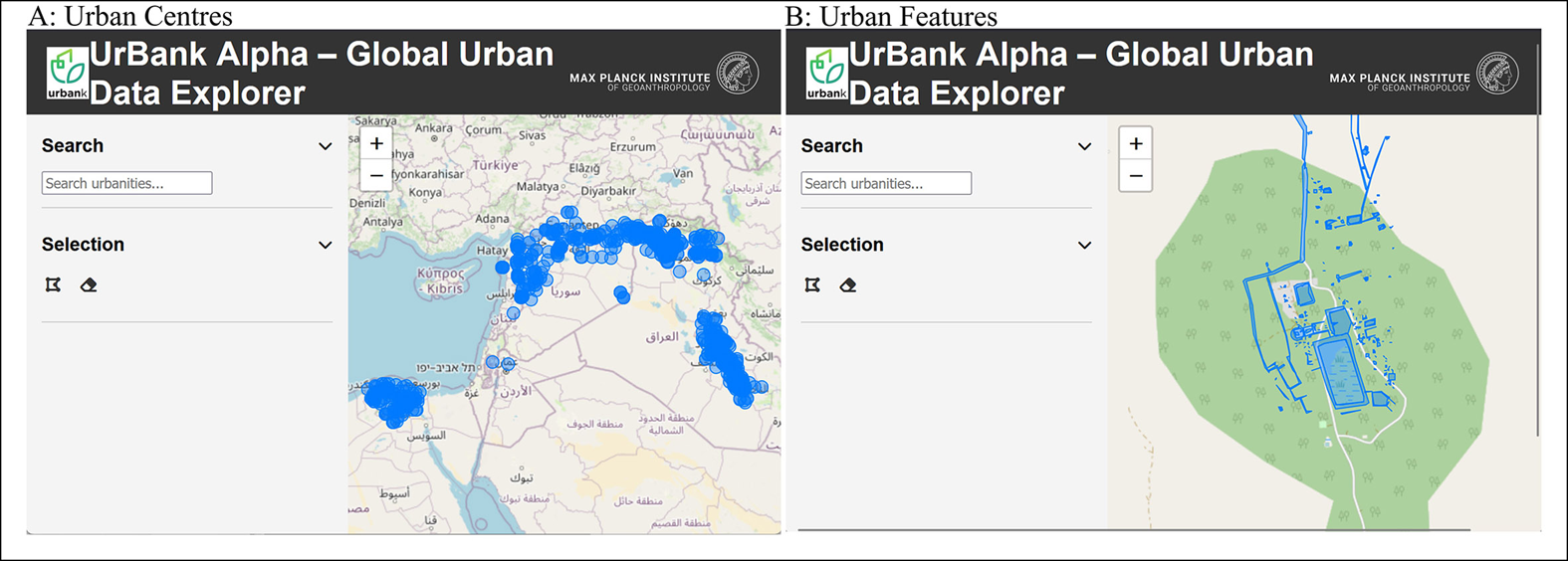Zoom out on the panel A map
1568x561 pixels.
[376, 176]
